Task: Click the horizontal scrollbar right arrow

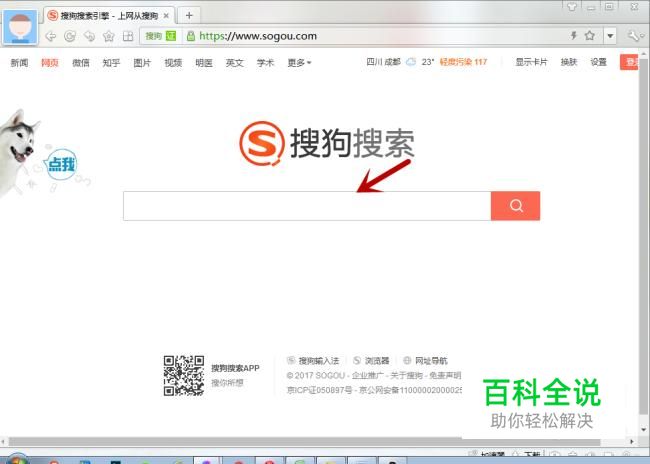Action: coord(632,442)
